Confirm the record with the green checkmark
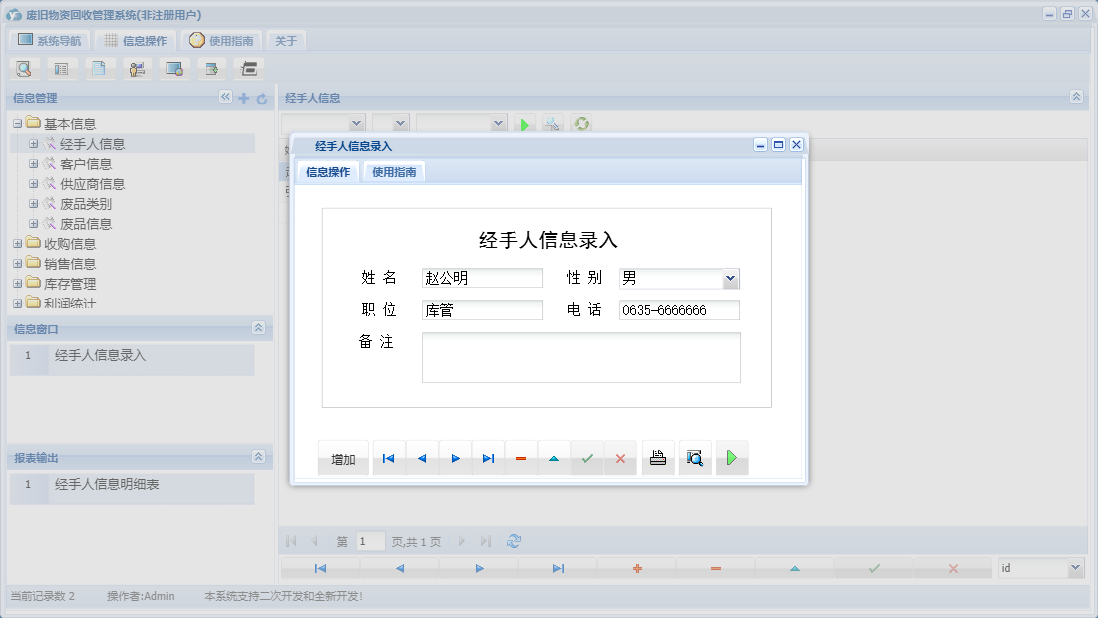This screenshot has width=1098, height=618. pos(587,457)
